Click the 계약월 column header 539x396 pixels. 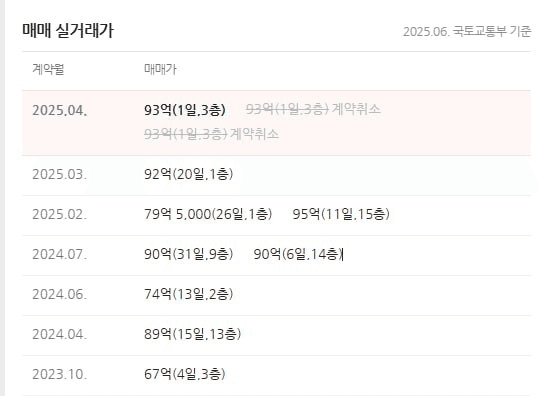point(48,69)
